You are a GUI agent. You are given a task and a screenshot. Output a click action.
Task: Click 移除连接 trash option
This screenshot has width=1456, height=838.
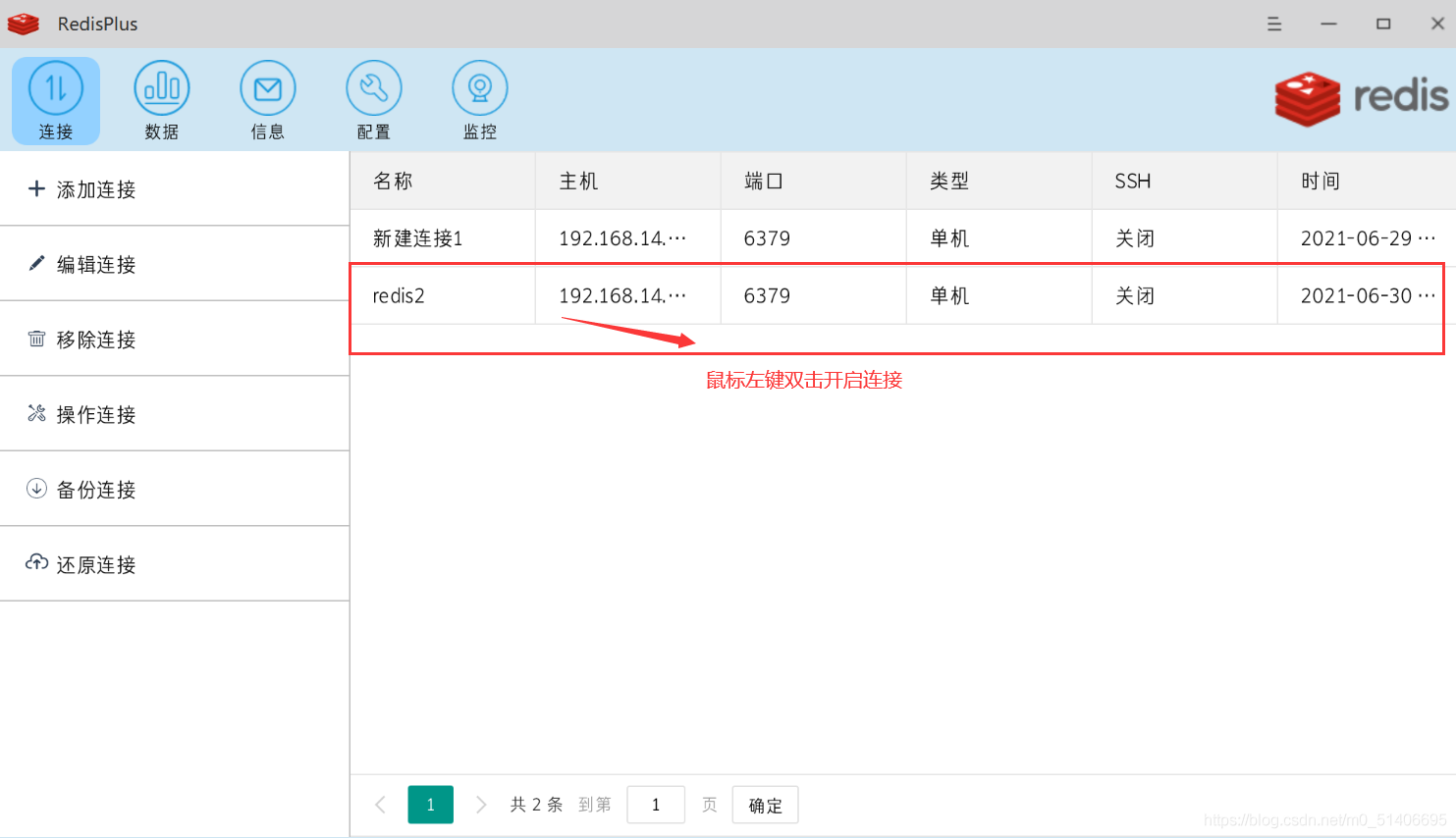96,340
